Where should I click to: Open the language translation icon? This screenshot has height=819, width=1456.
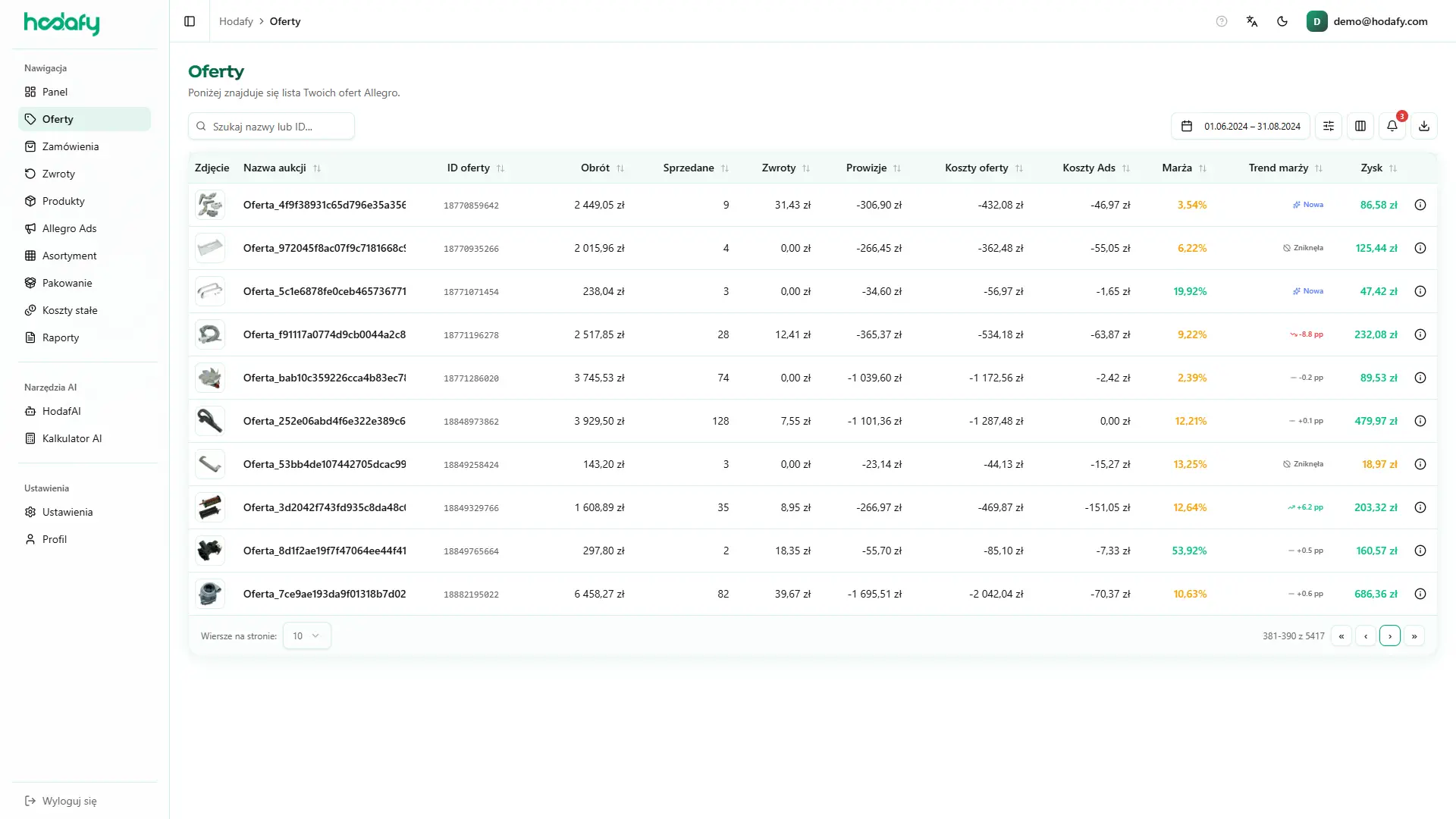pyautogui.click(x=1252, y=21)
